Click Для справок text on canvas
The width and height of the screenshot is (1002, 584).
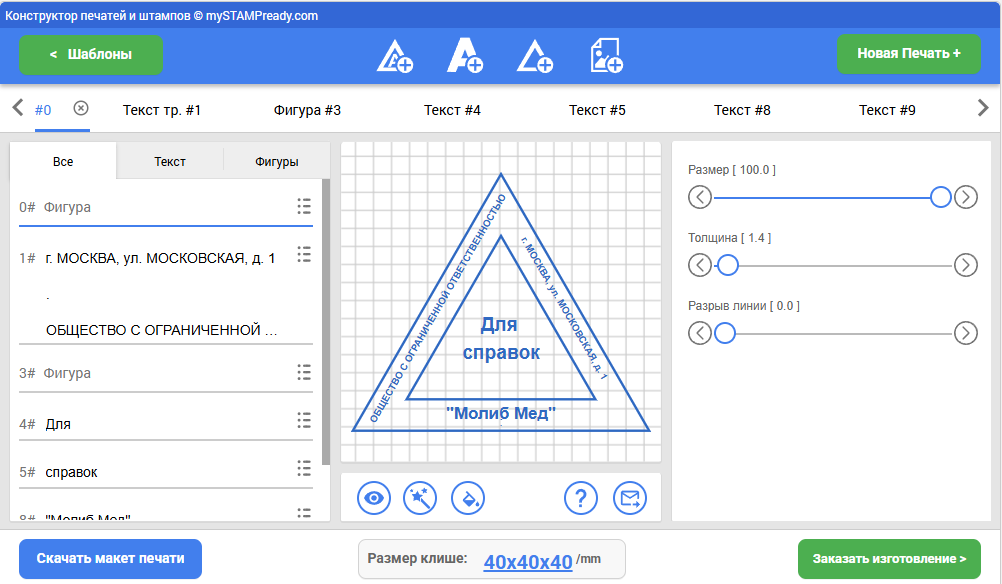point(501,338)
